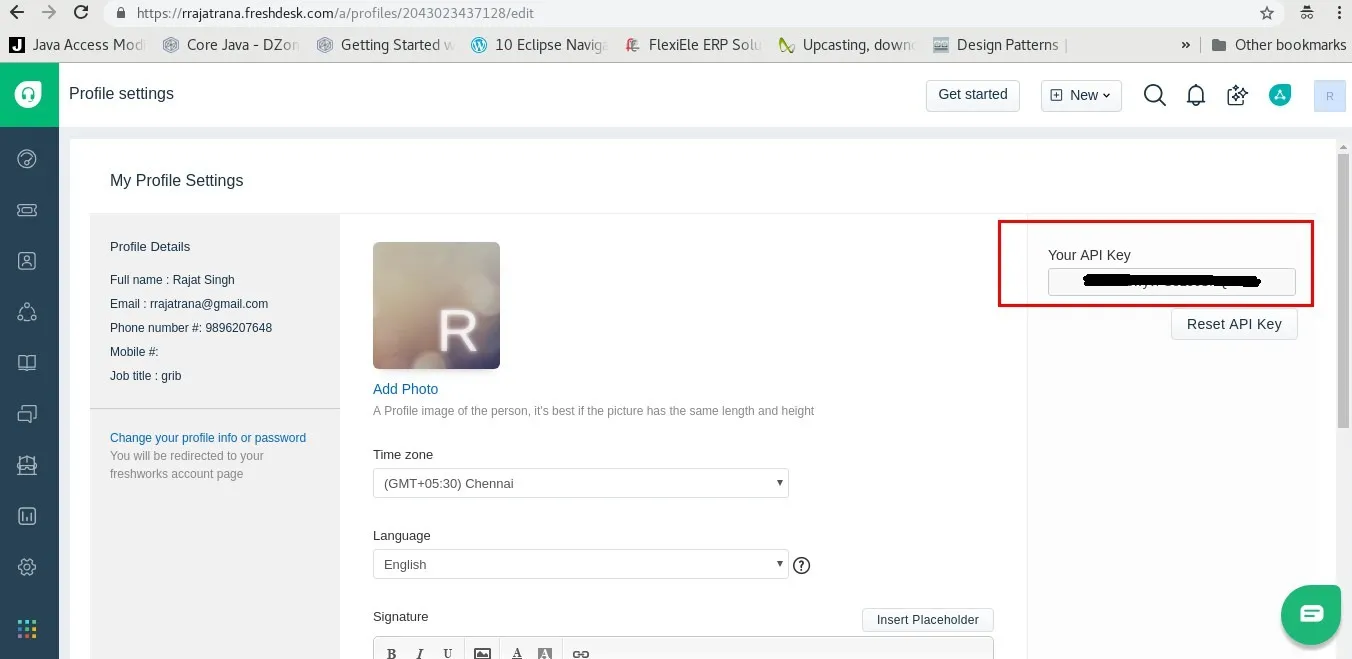This screenshot has height=659, width=1352.
Task: Open Change your profile info or password
Action: tap(208, 438)
